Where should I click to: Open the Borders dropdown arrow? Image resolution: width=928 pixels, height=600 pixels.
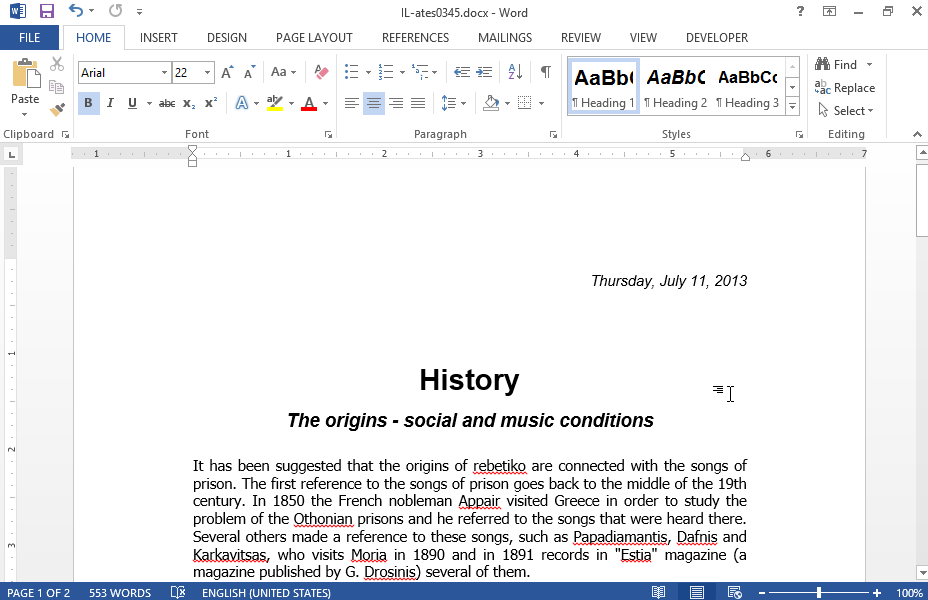[x=542, y=104]
